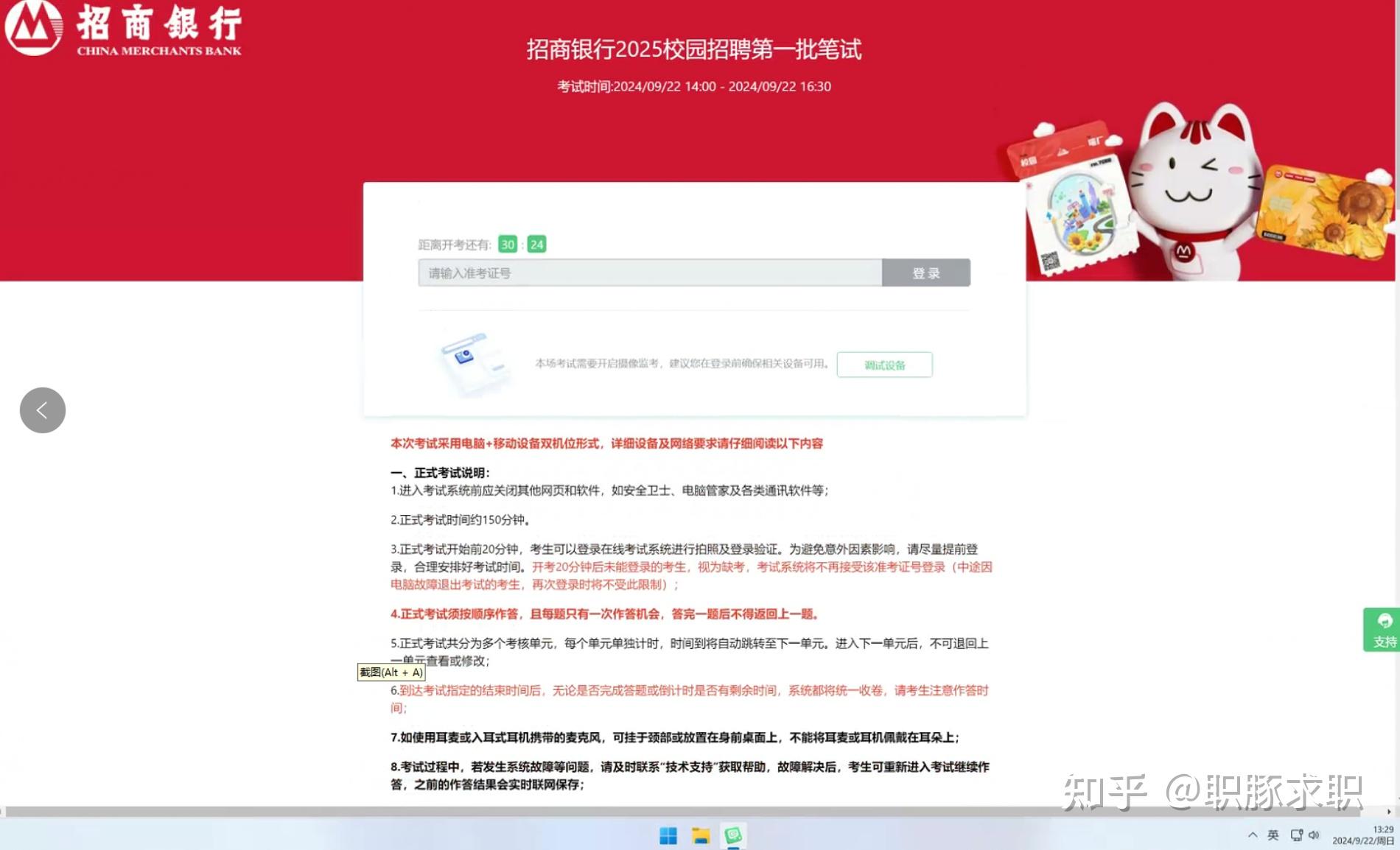Toggle the 英 input method indicator
1400x850 pixels.
(1273, 835)
